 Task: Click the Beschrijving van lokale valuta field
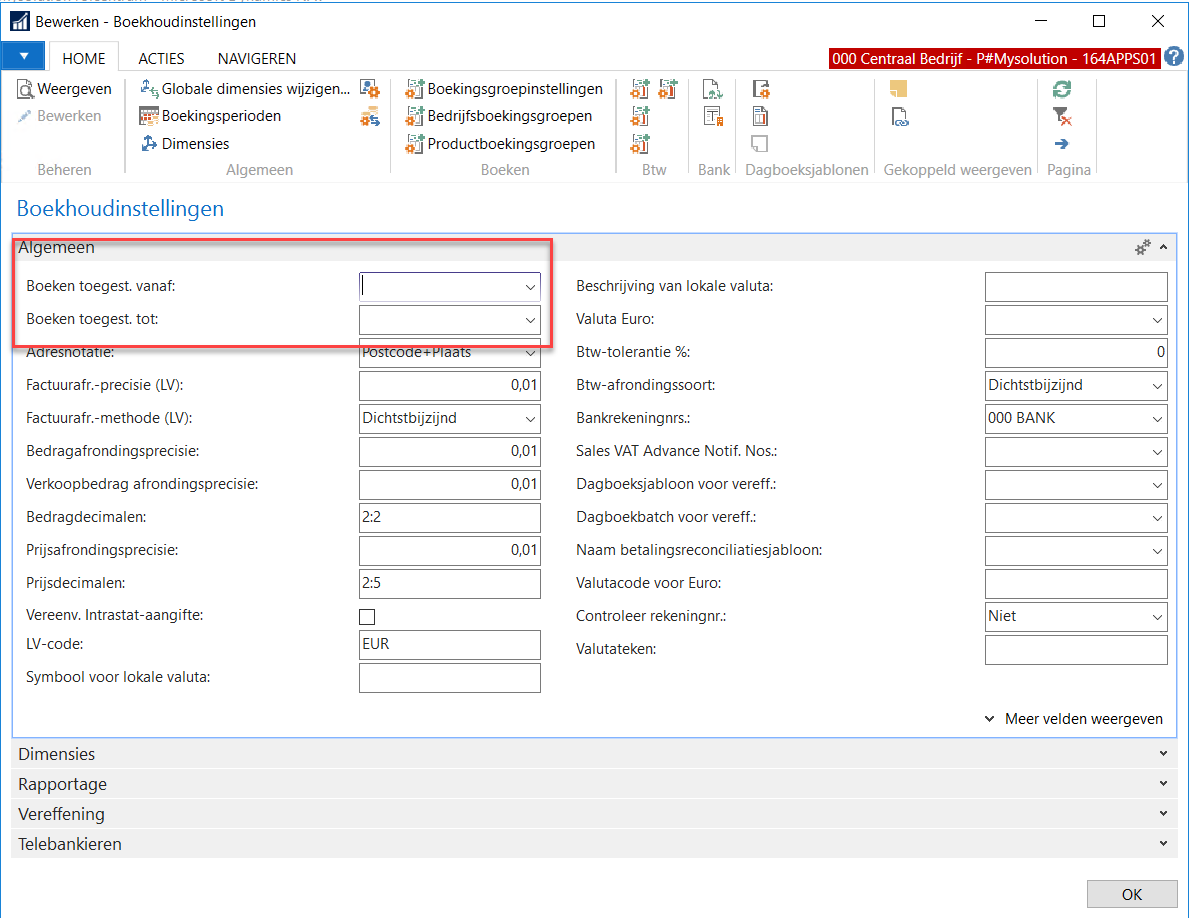click(x=1076, y=287)
